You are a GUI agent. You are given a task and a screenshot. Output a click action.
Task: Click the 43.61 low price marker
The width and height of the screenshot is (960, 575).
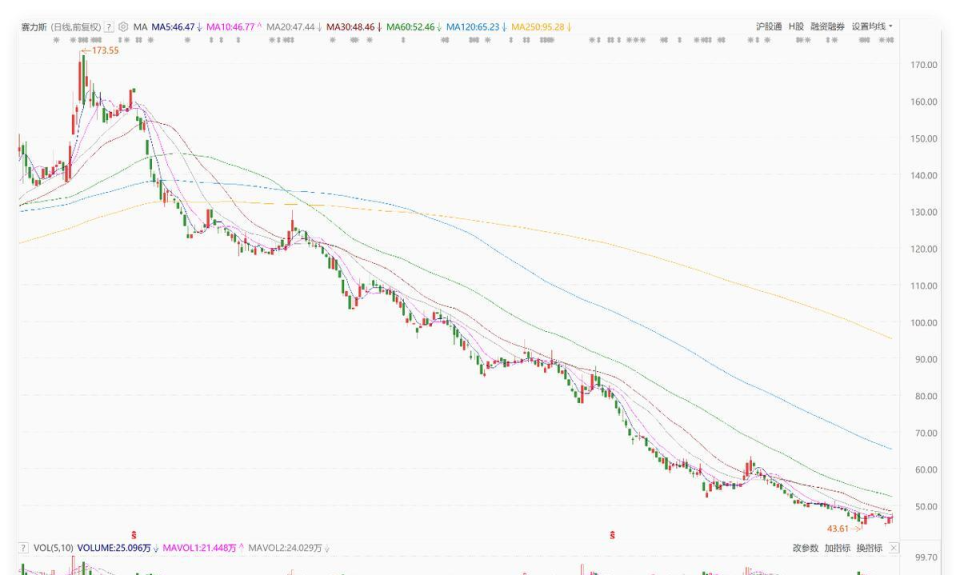838,528
